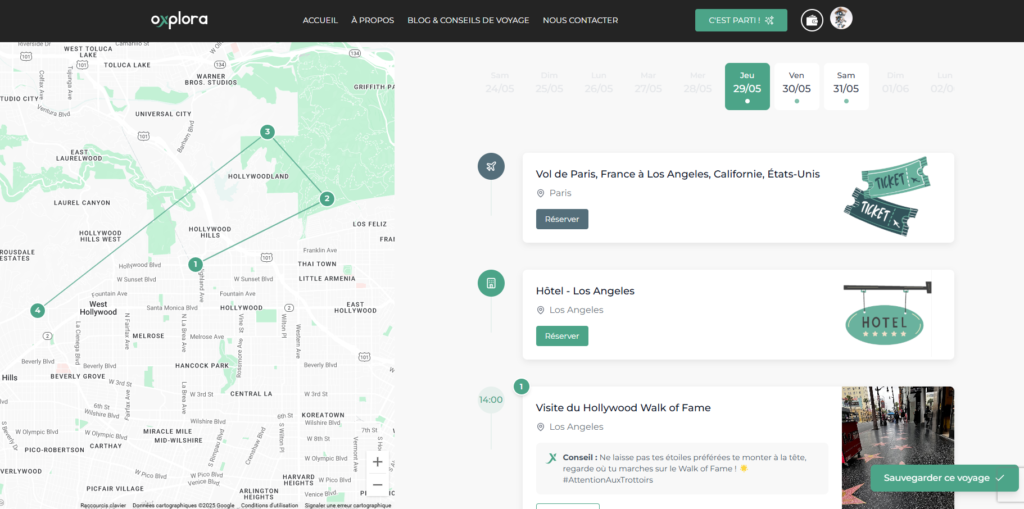Click the Walk of Fame card location pin
The image size is (1024, 509).
540,427
